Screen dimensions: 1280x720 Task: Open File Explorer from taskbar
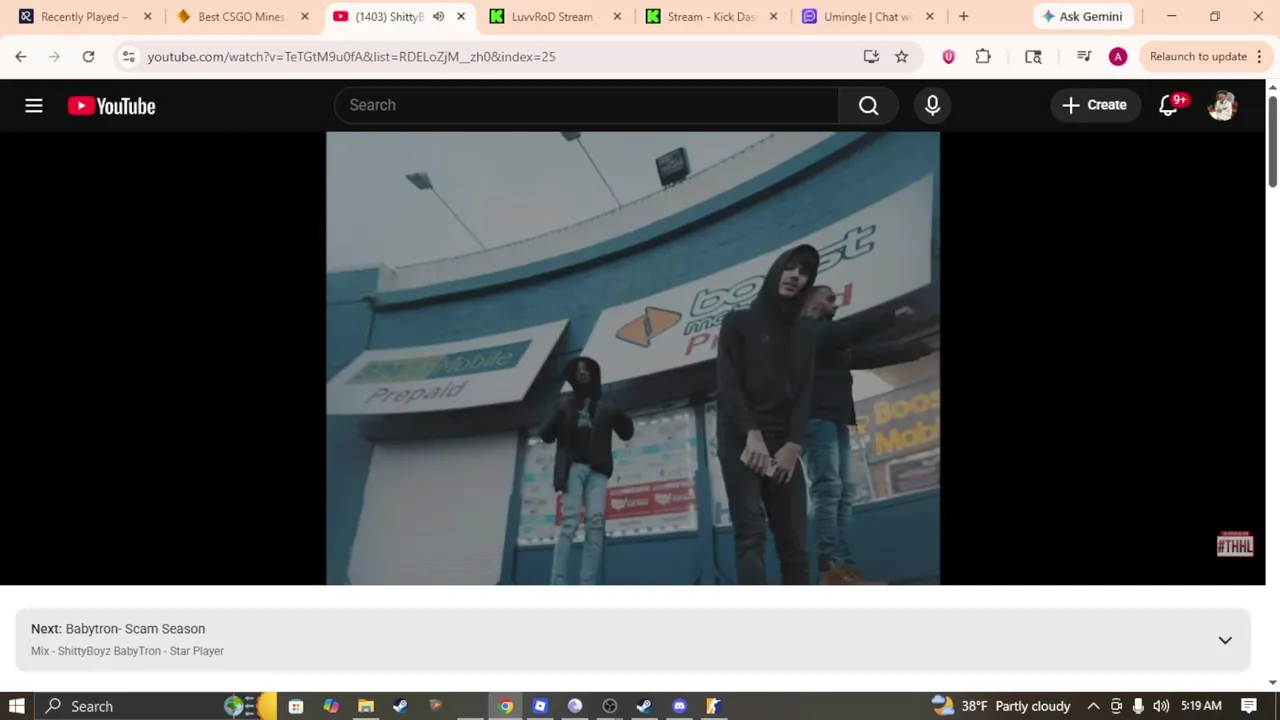[x=366, y=706]
